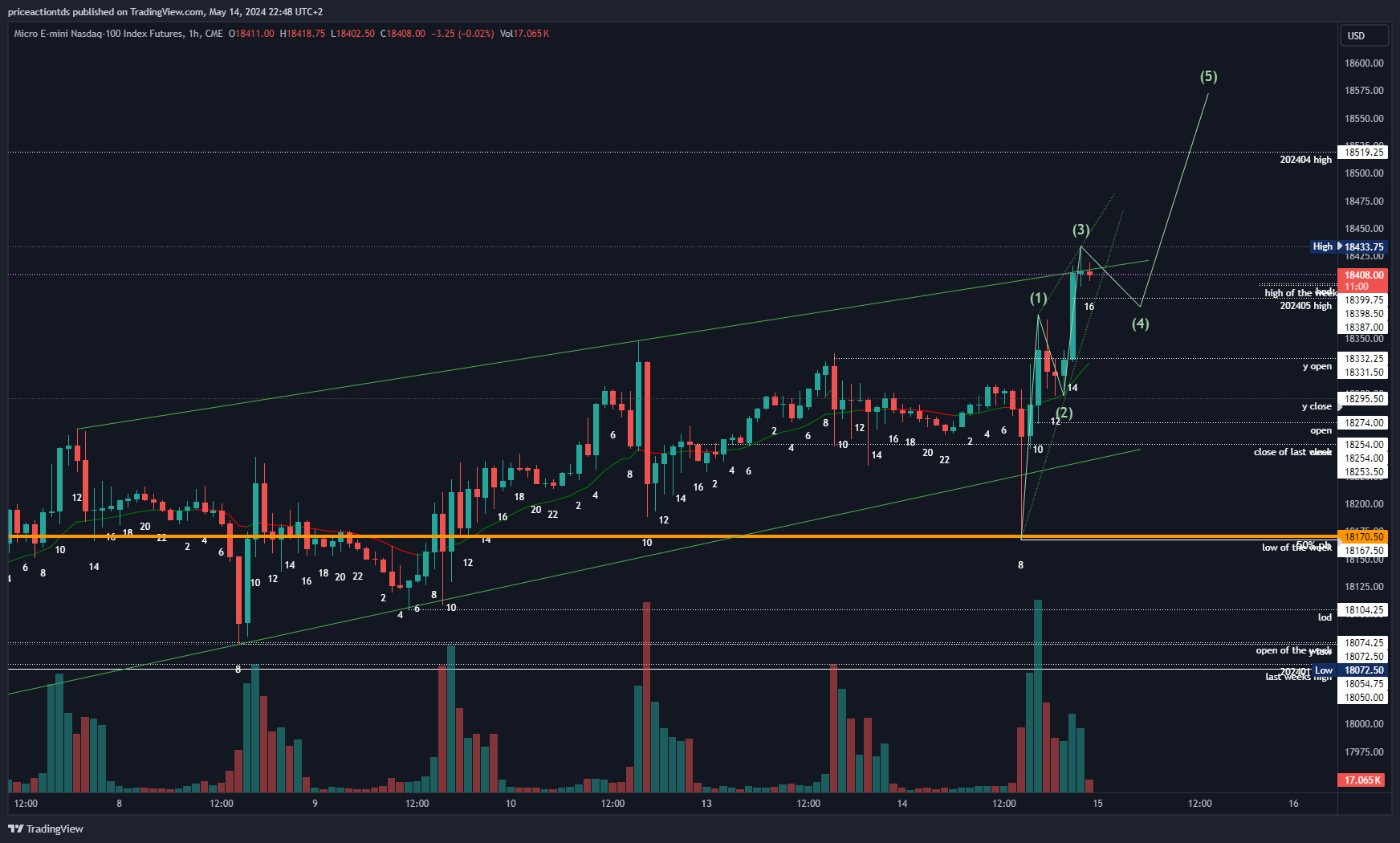Click the 18274.00 price tag

1364,422
